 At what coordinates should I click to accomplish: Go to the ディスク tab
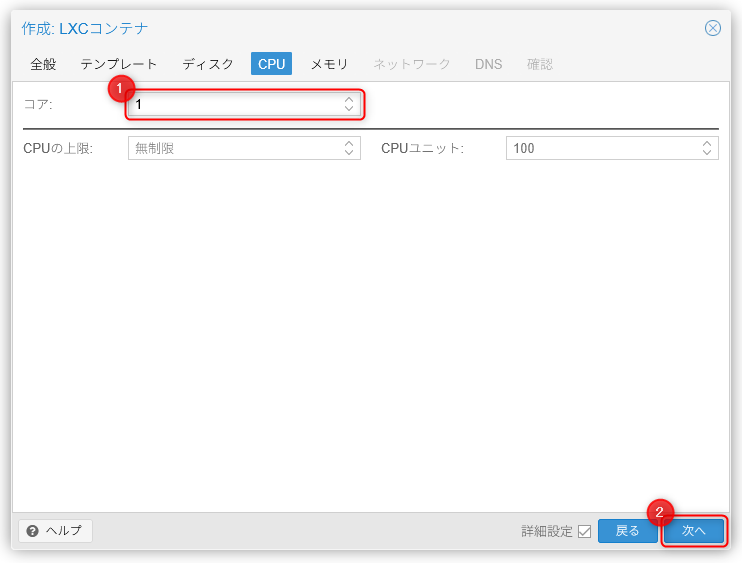pos(208,64)
